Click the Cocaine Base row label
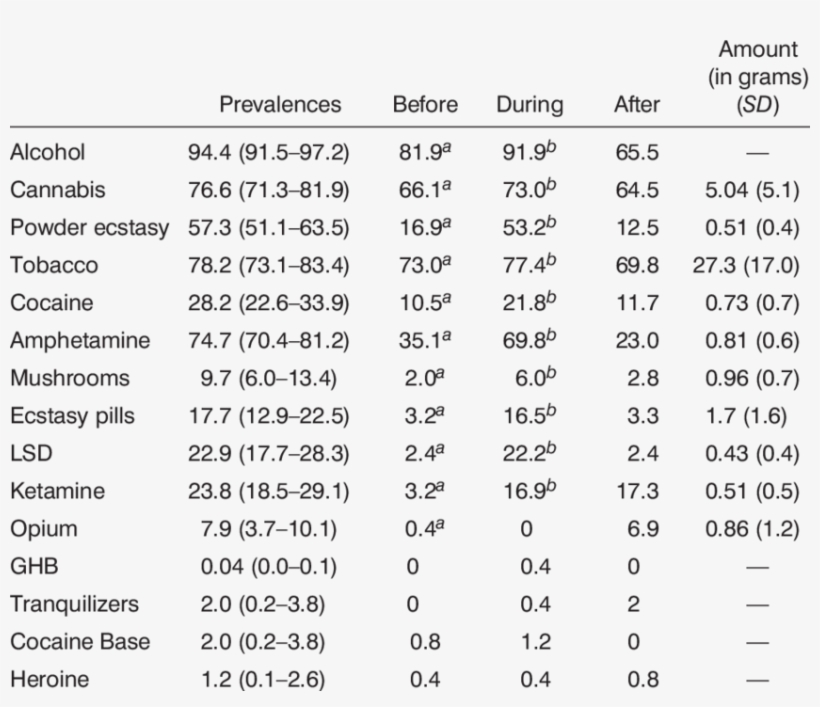The width and height of the screenshot is (820, 707). point(80,642)
